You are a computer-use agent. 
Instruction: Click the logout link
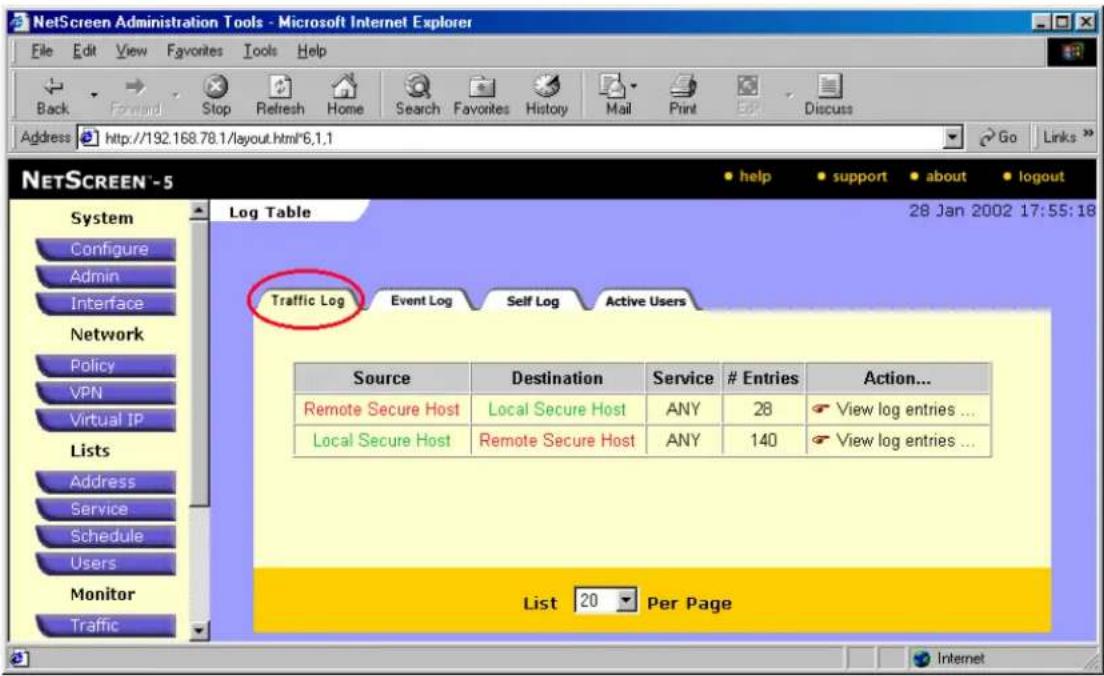[1041, 176]
